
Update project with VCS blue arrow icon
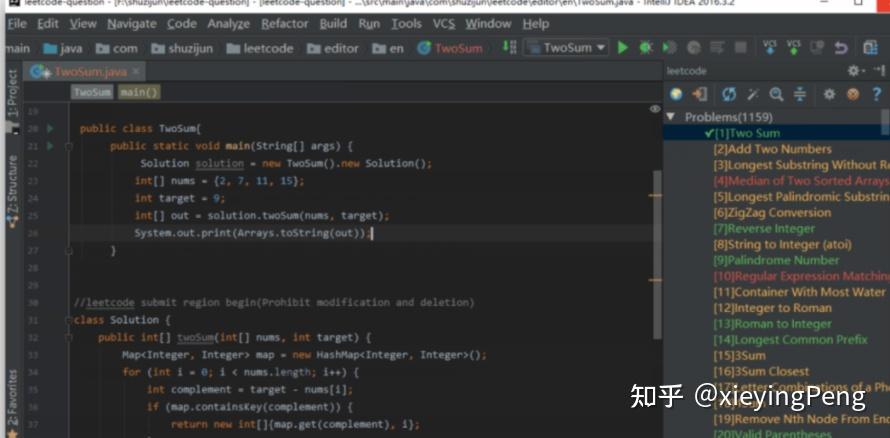(x=770, y=48)
